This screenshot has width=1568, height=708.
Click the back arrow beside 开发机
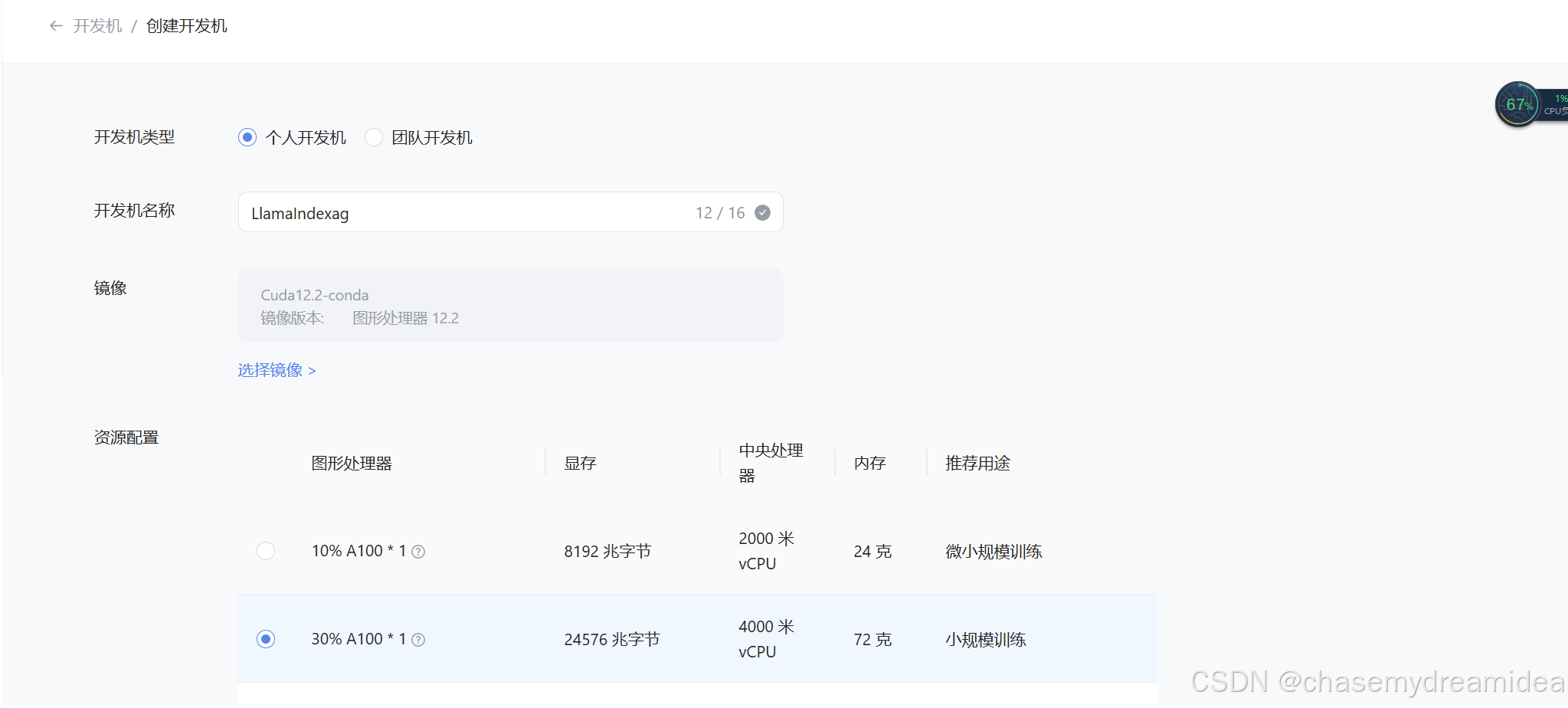[x=54, y=25]
